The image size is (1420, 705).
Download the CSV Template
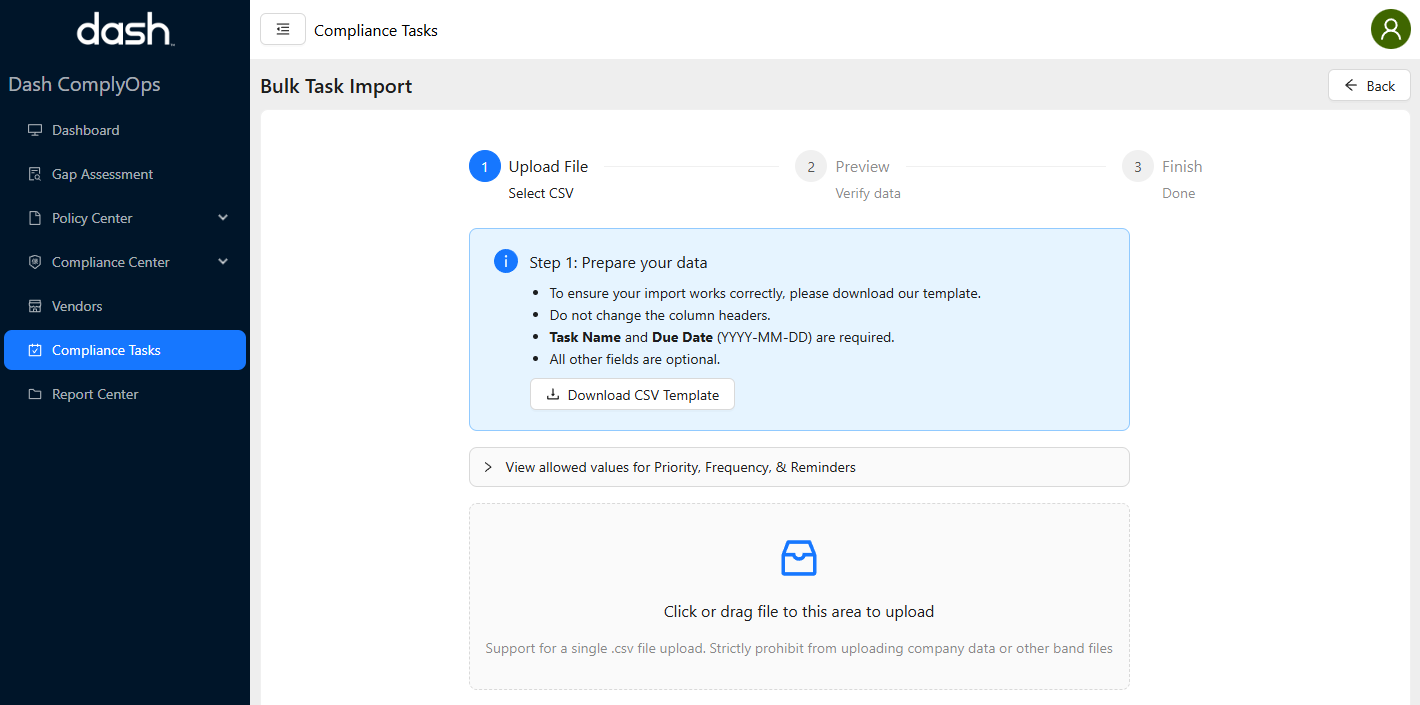coord(632,394)
